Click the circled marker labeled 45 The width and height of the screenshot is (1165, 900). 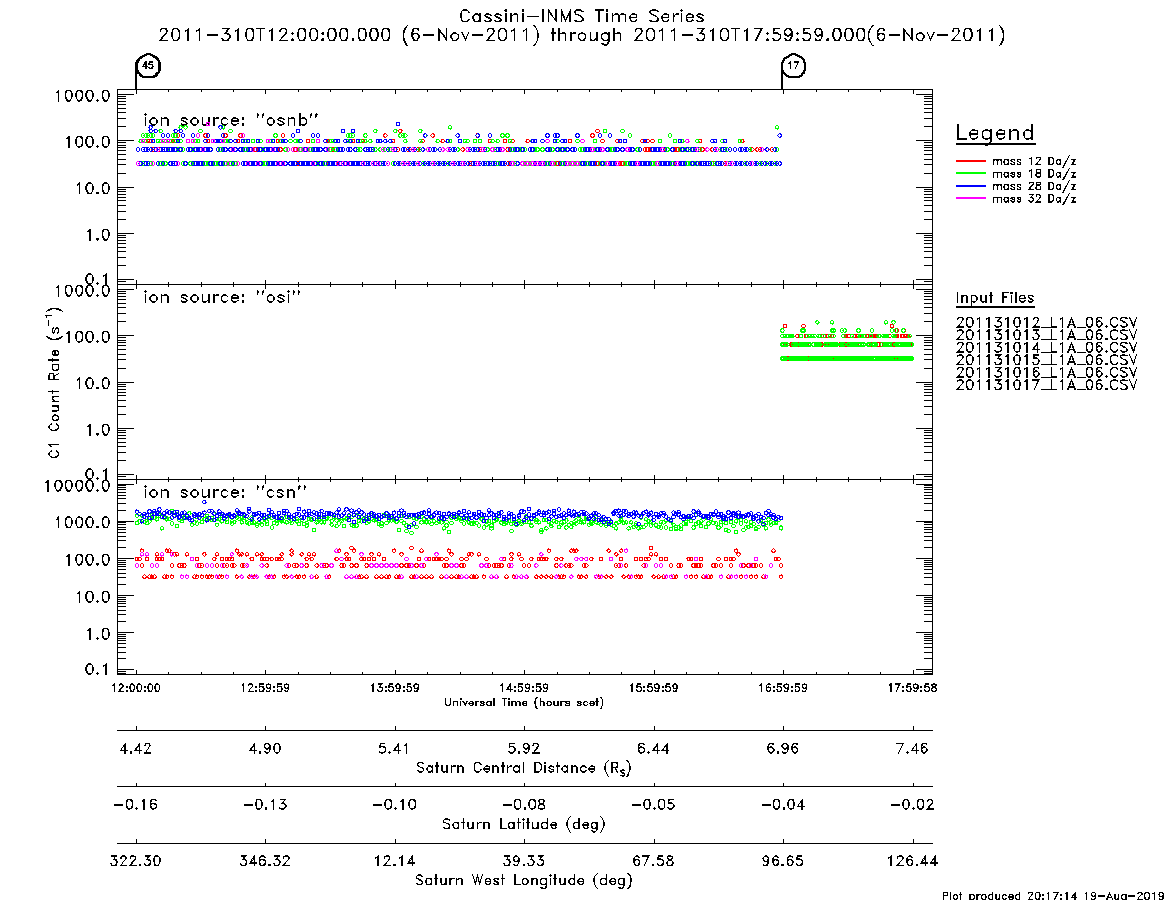tap(148, 65)
